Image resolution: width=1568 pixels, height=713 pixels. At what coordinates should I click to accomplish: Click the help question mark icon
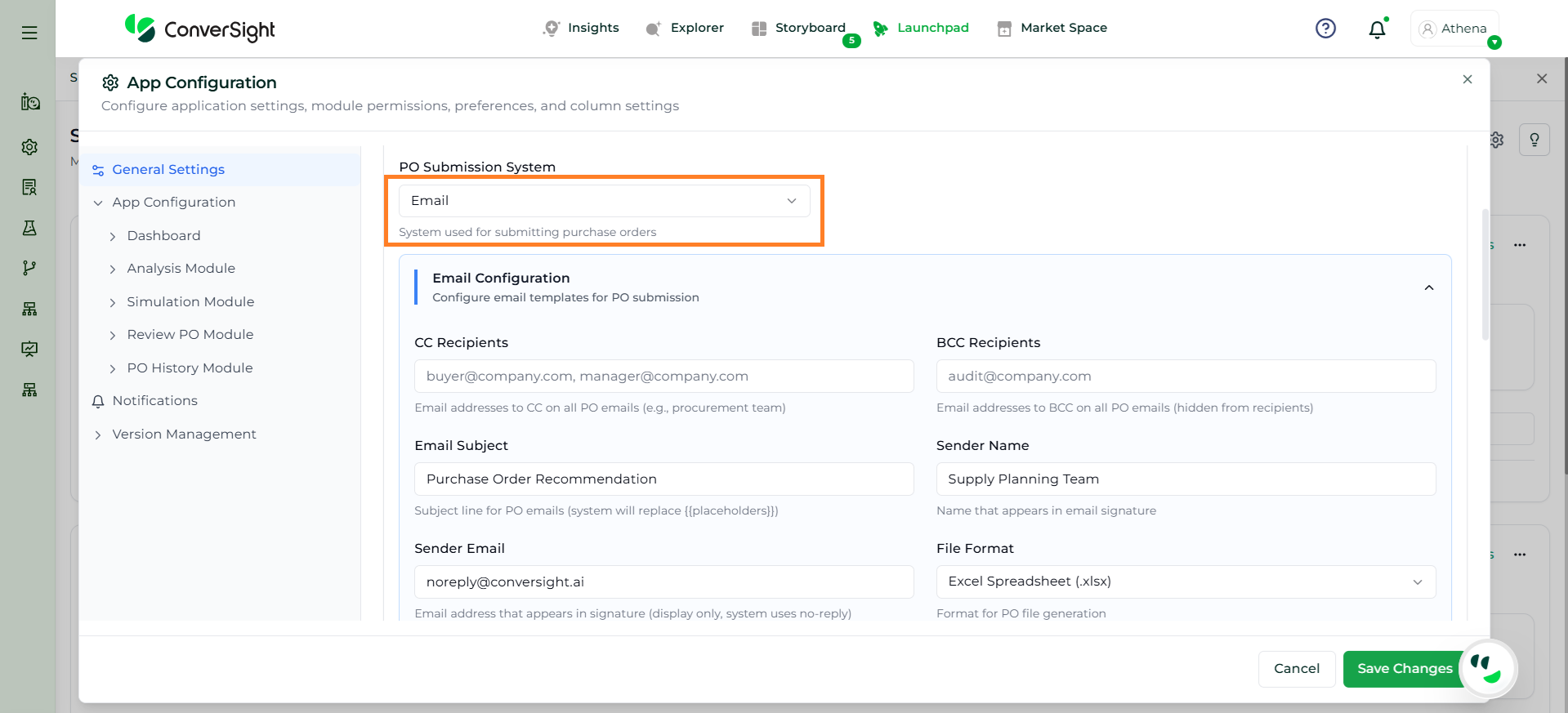click(x=1325, y=29)
